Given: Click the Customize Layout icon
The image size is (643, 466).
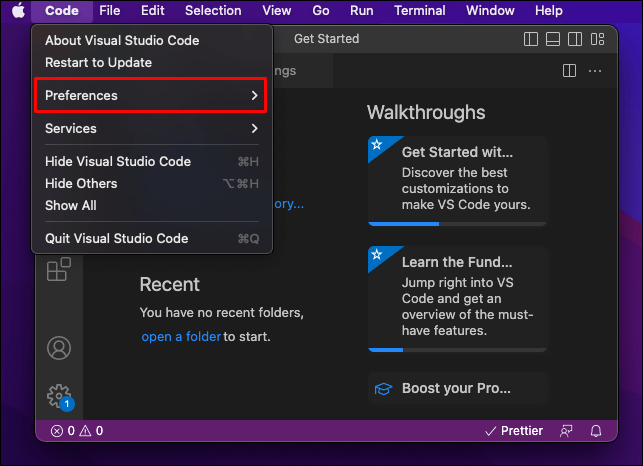Looking at the screenshot, I should [596, 39].
